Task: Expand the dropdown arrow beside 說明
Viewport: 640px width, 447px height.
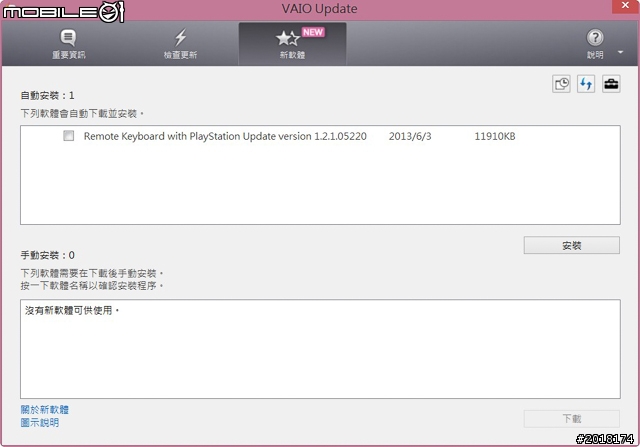Action: coord(620,52)
